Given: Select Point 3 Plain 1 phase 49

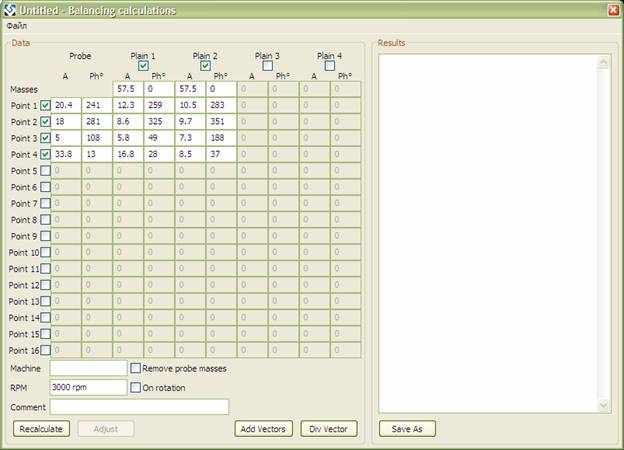Looking at the screenshot, I should [159, 138].
